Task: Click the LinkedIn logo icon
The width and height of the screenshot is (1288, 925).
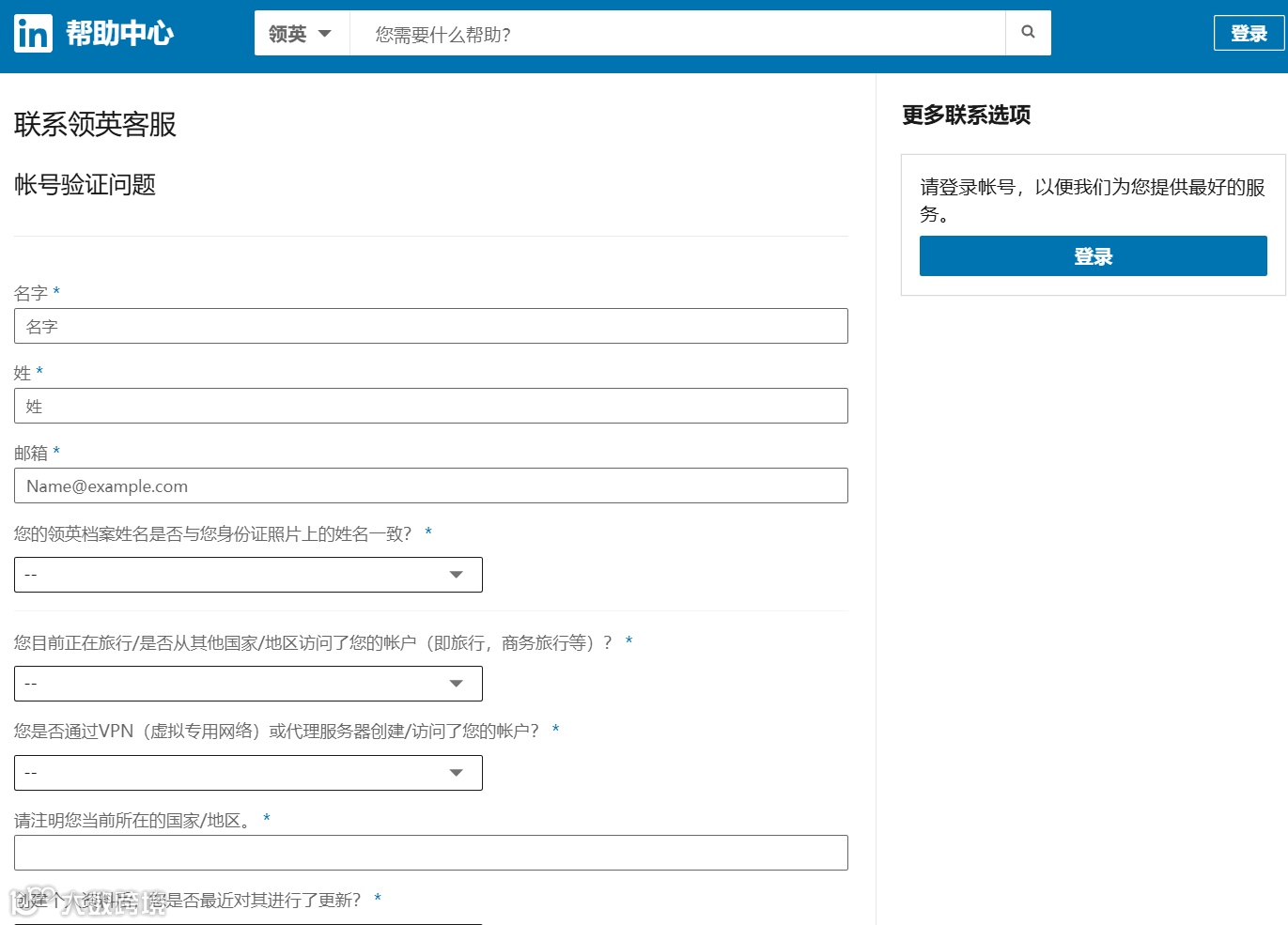Action: (33, 34)
